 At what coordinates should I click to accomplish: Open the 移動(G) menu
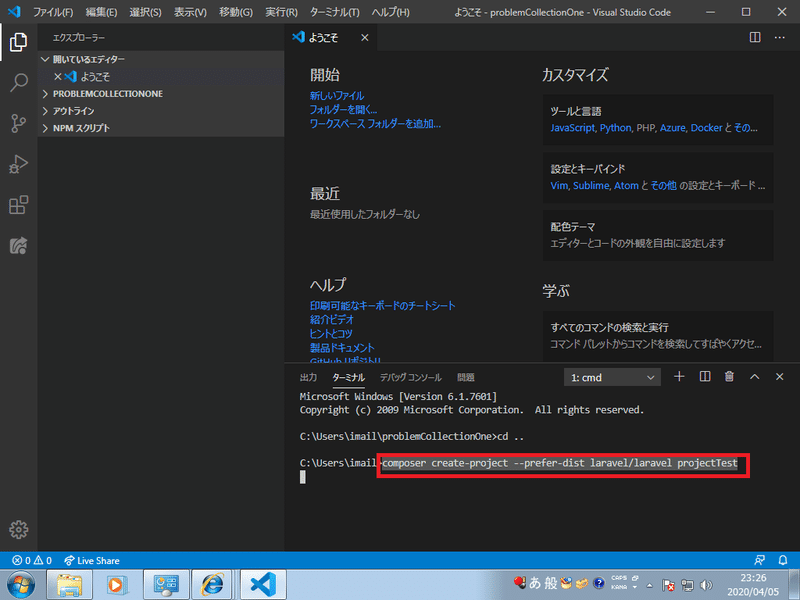tap(236, 12)
